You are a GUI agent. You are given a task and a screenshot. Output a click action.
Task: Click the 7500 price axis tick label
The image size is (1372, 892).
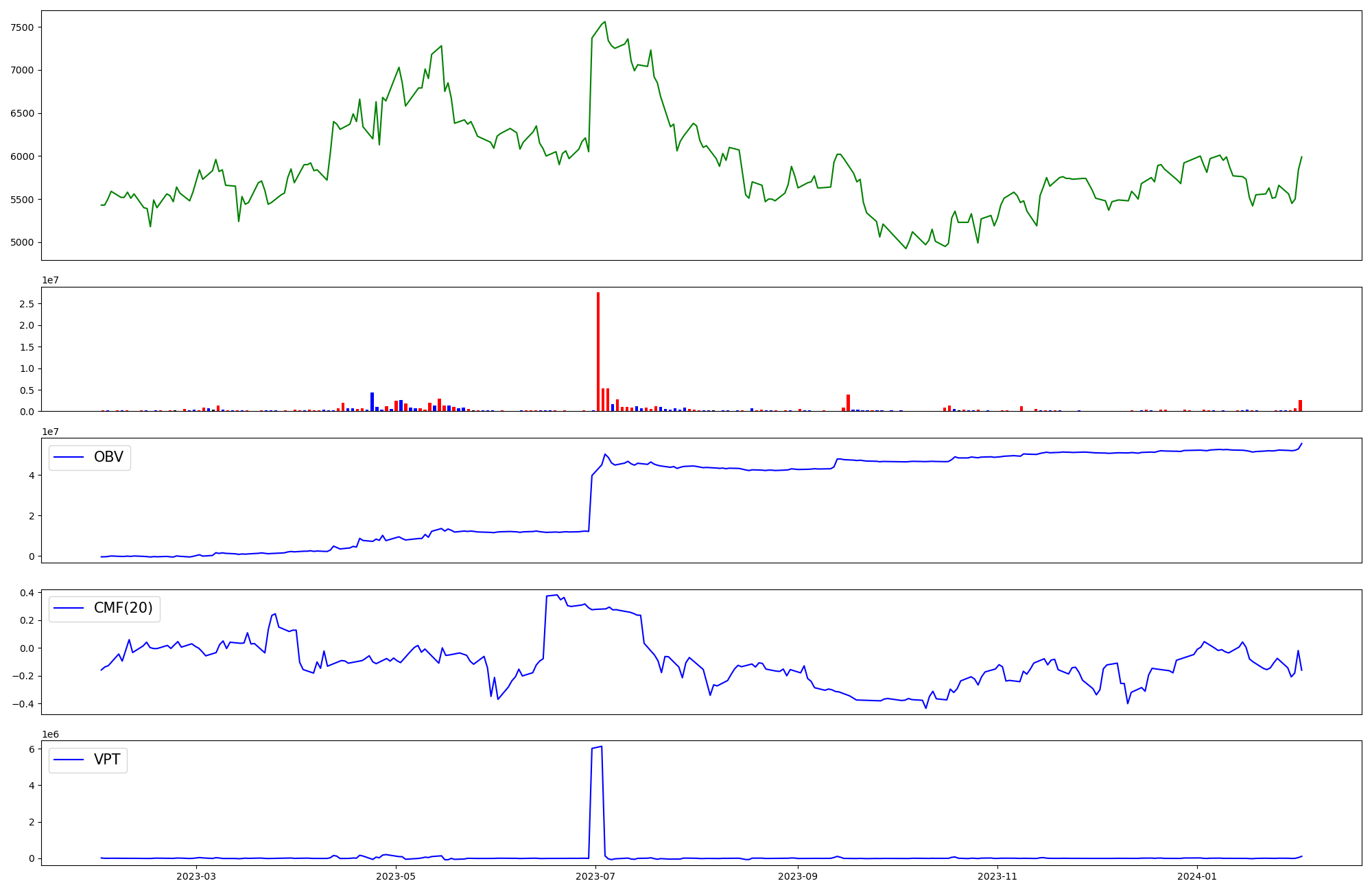click(23, 27)
